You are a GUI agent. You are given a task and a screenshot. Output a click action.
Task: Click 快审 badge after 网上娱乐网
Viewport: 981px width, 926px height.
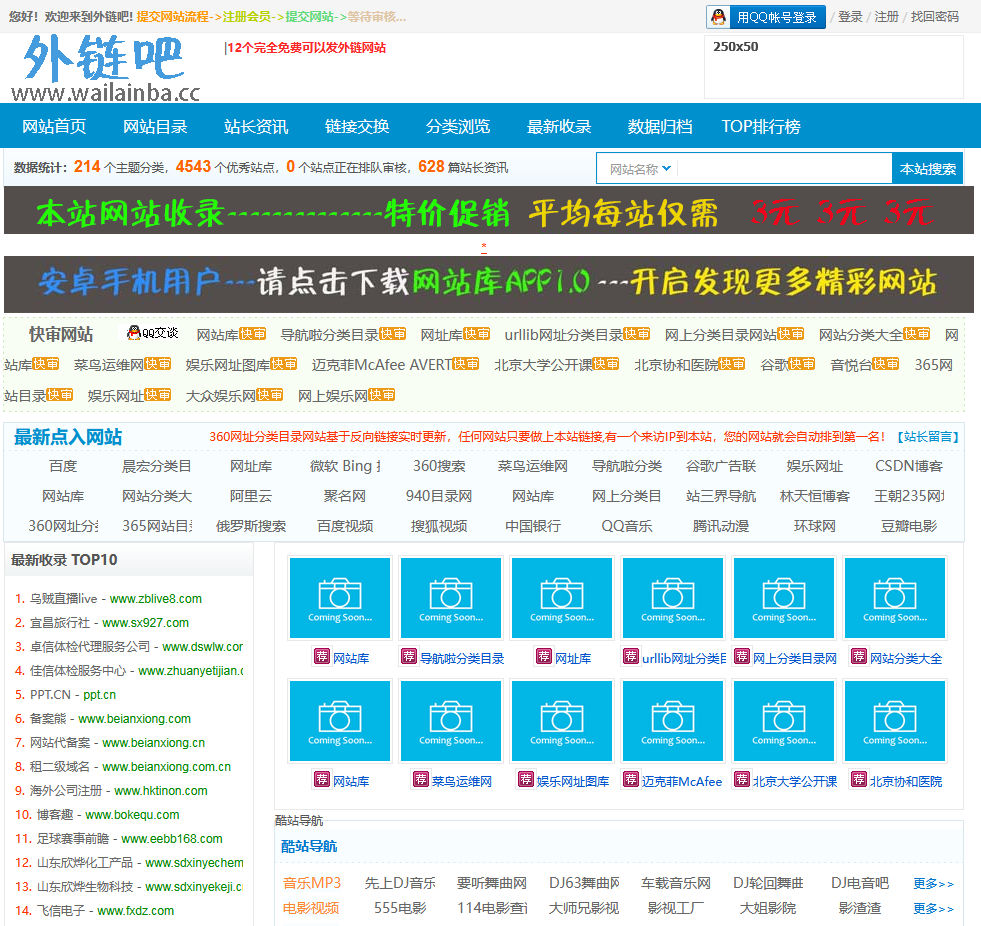click(x=382, y=395)
